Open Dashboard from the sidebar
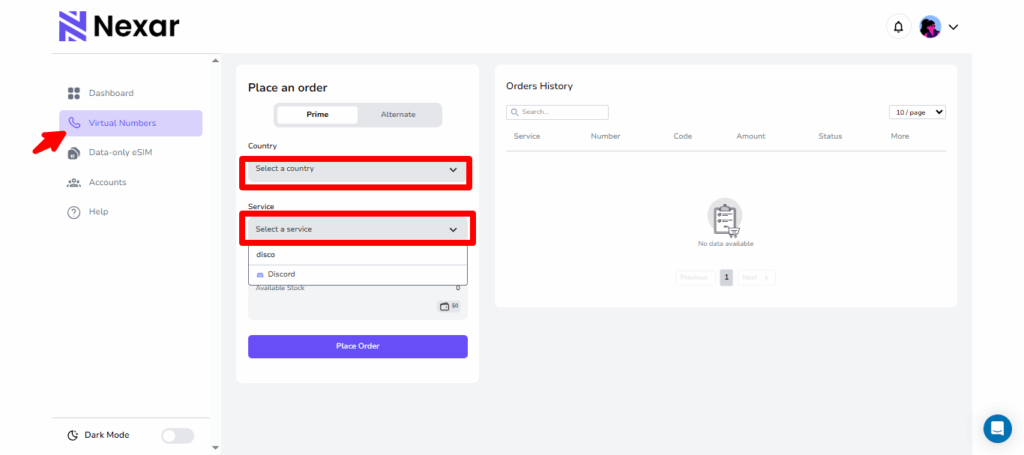1024x455 pixels. point(111,93)
